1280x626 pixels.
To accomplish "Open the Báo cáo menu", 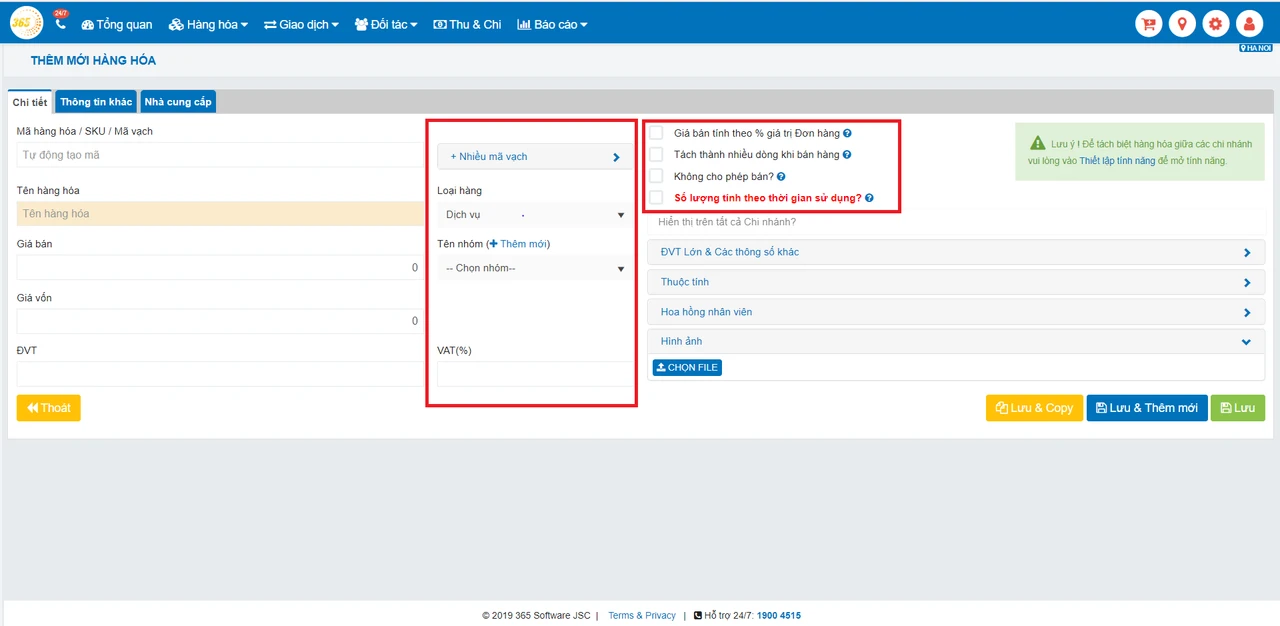I will point(553,24).
